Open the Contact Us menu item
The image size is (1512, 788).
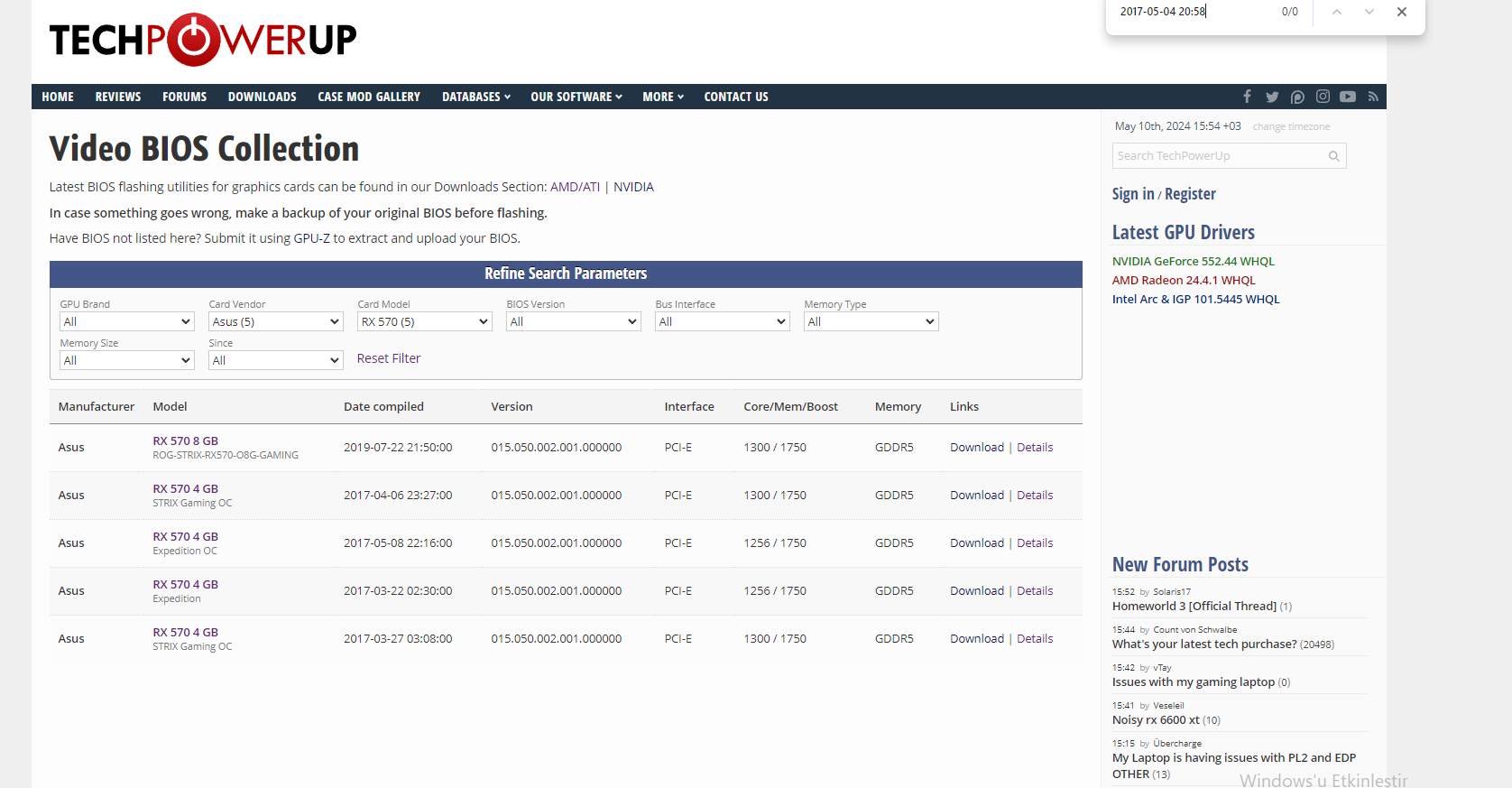(x=736, y=97)
